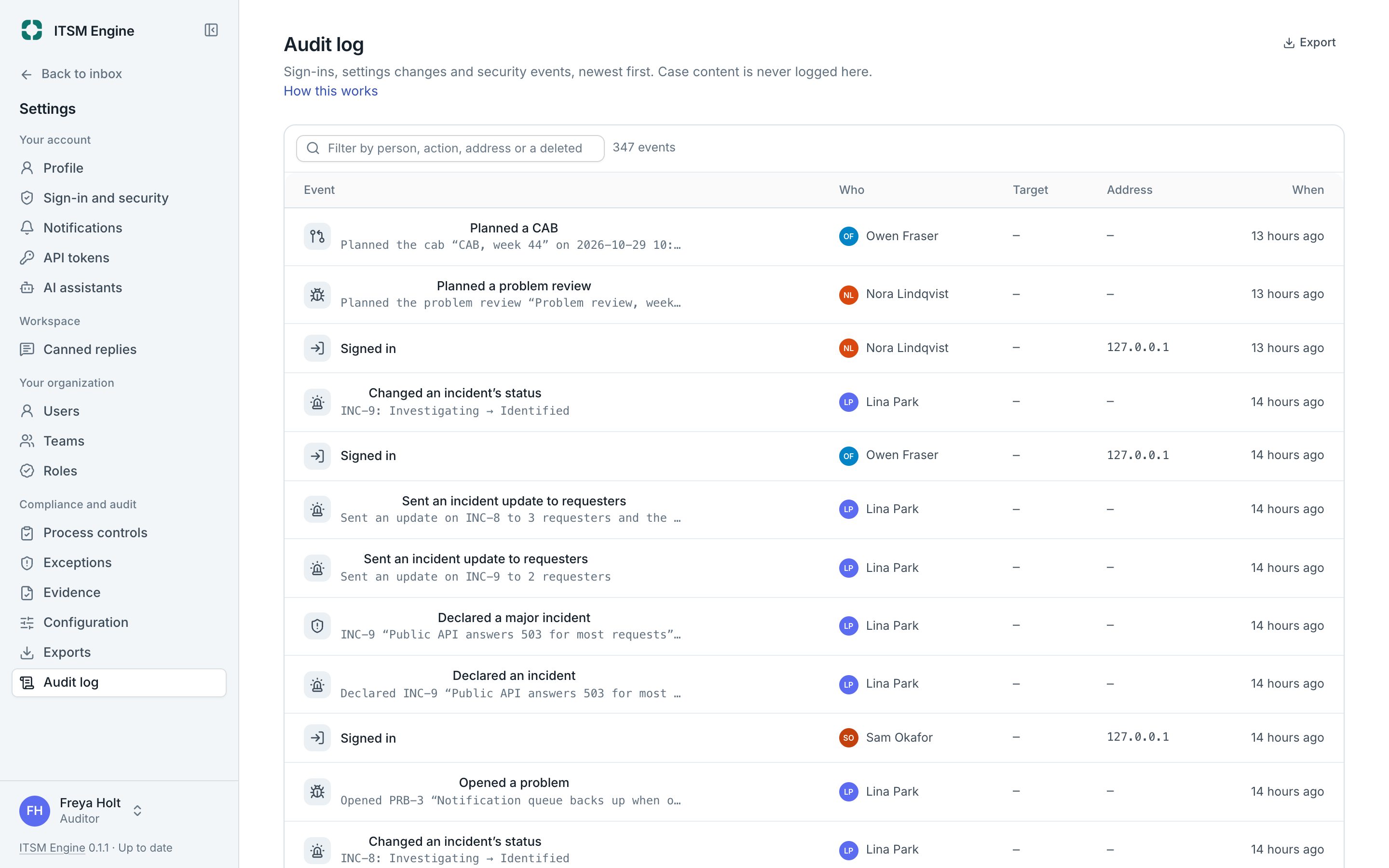The image size is (1389, 868).
Task: Click the Declared an incident event title
Action: click(x=513, y=676)
